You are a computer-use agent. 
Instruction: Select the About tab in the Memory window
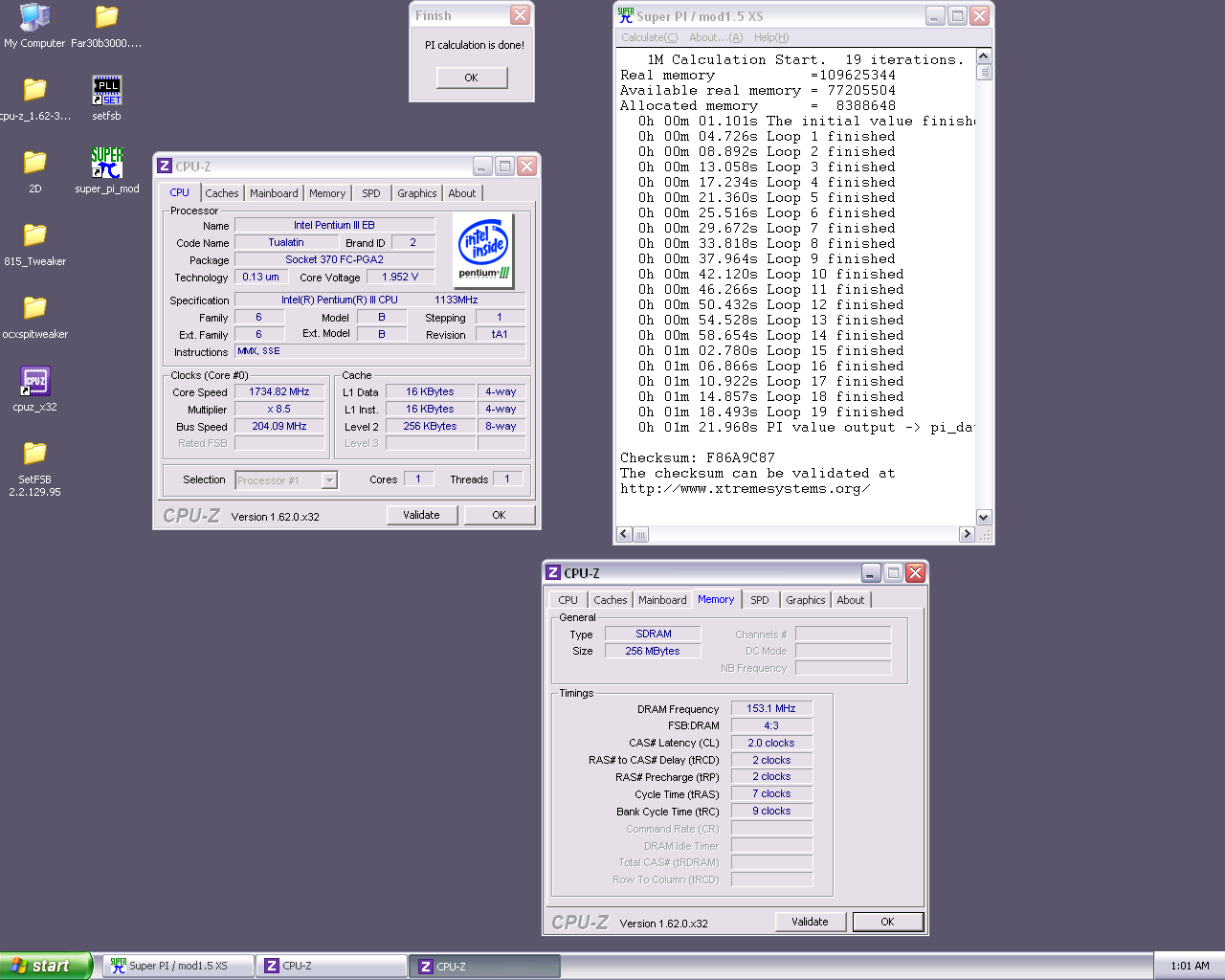pos(851,600)
